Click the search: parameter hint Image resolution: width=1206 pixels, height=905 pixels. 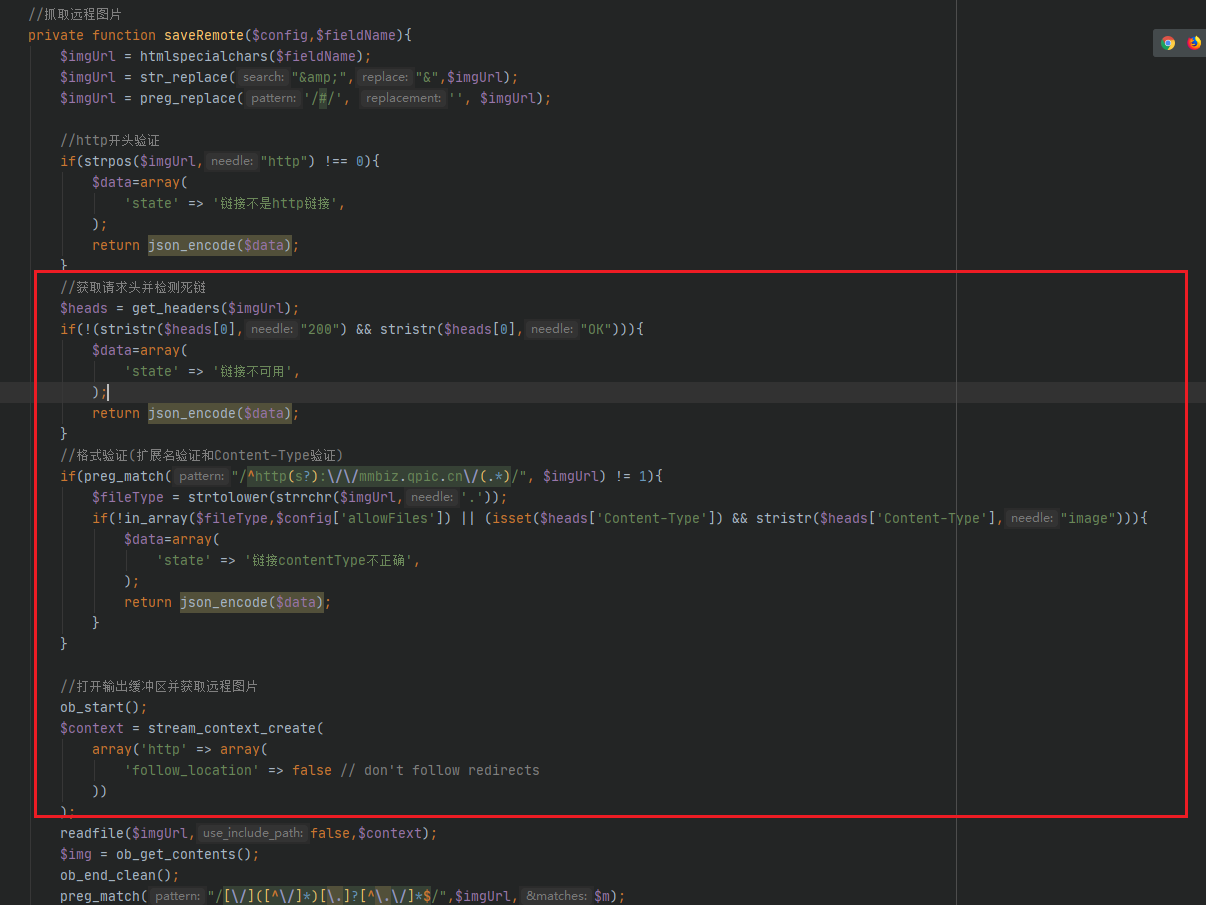[263, 77]
